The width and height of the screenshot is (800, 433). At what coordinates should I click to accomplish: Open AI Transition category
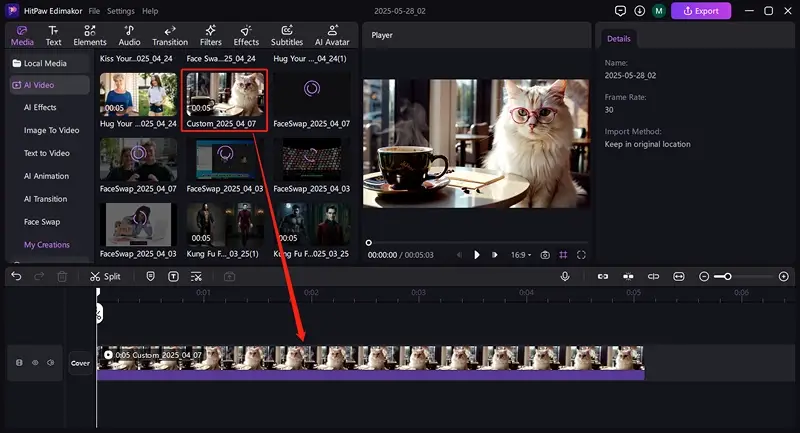45,199
